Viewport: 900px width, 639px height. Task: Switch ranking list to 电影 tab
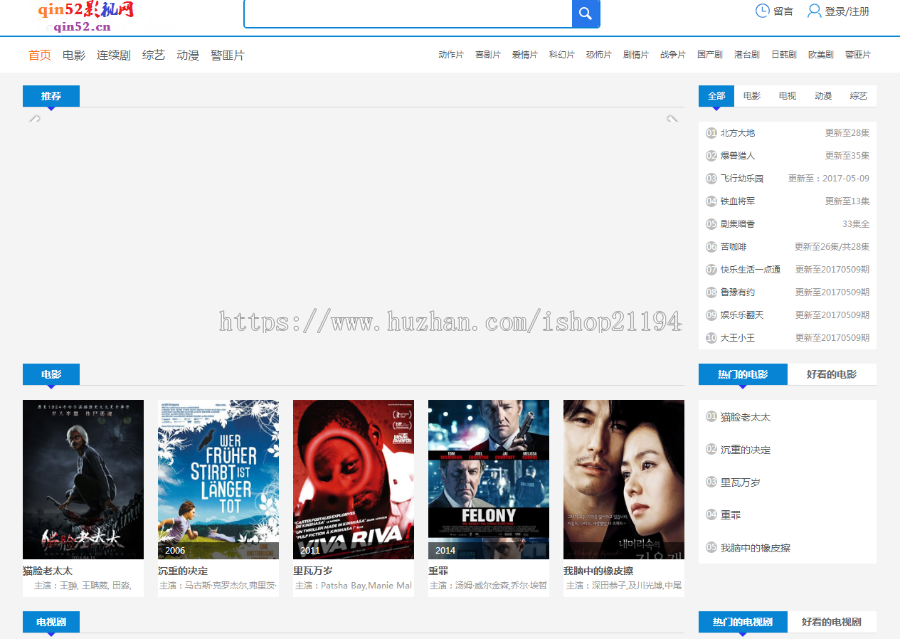[x=752, y=96]
